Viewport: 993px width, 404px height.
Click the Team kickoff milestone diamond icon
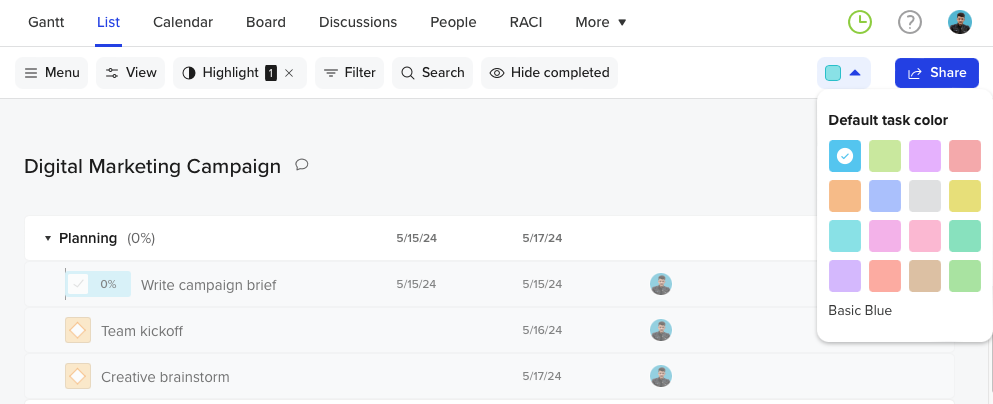point(78,330)
